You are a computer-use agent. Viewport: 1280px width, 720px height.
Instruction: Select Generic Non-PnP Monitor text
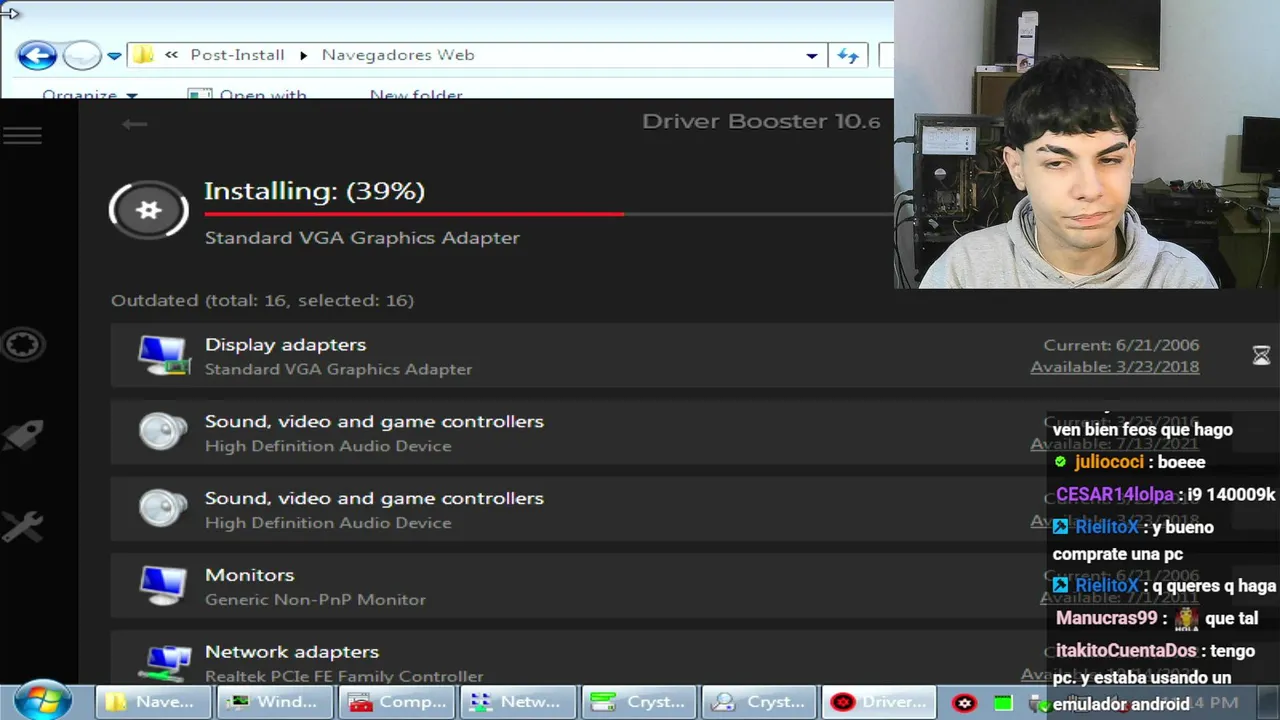coord(315,600)
